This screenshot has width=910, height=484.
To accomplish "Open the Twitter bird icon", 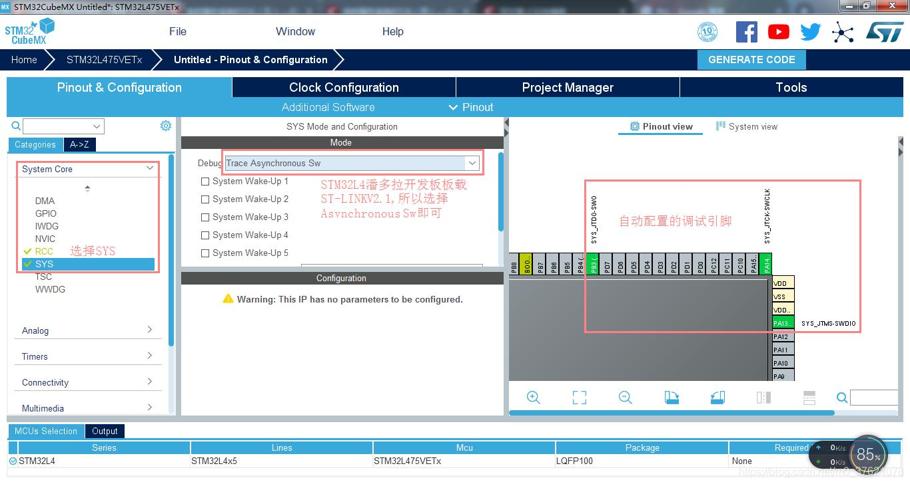I will (x=810, y=32).
